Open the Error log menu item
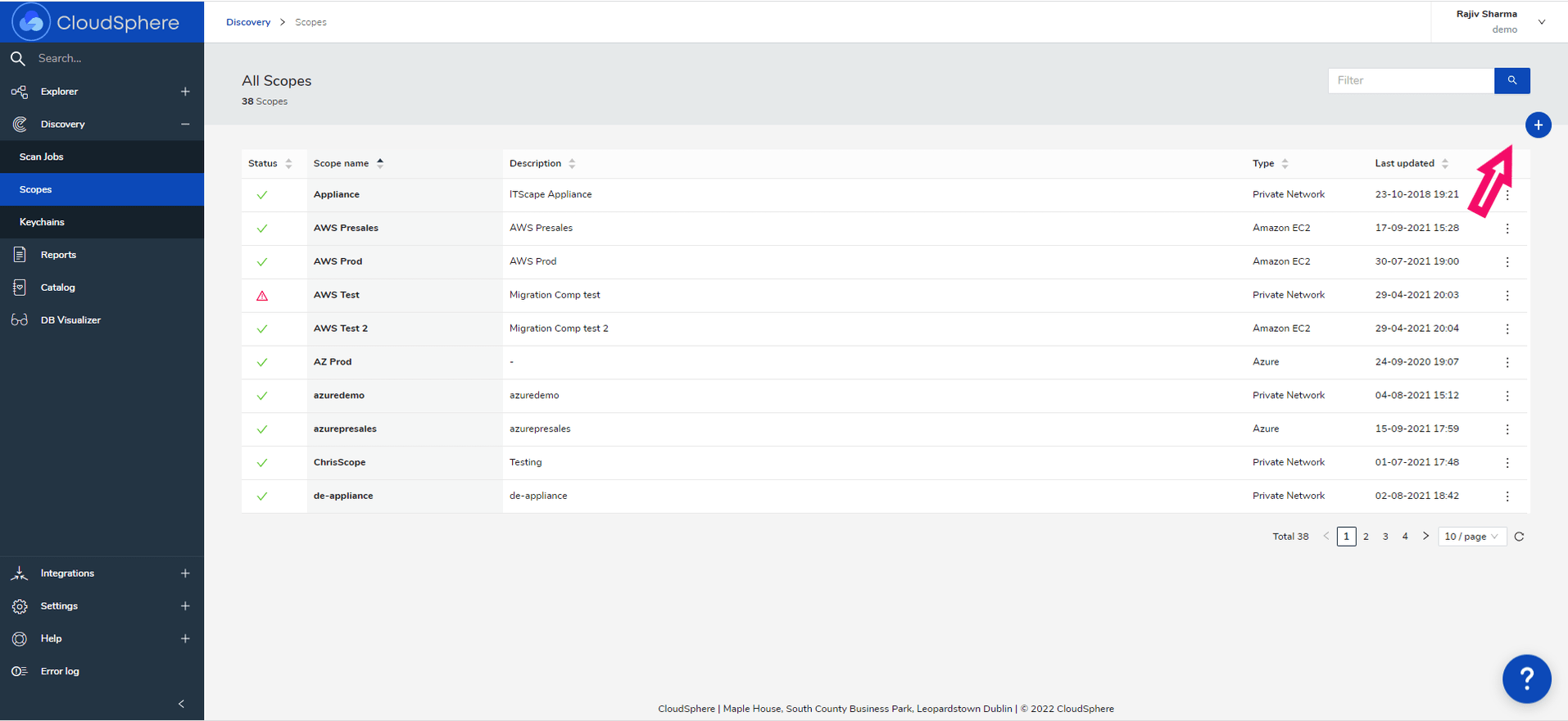Viewport: 1568px width, 721px height. coord(102,672)
